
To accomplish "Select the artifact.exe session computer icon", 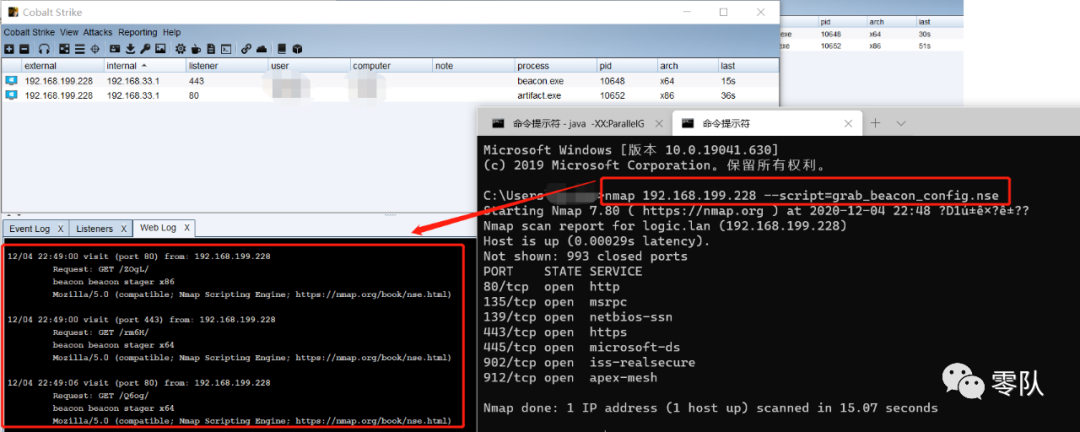I will pyautogui.click(x=11, y=96).
